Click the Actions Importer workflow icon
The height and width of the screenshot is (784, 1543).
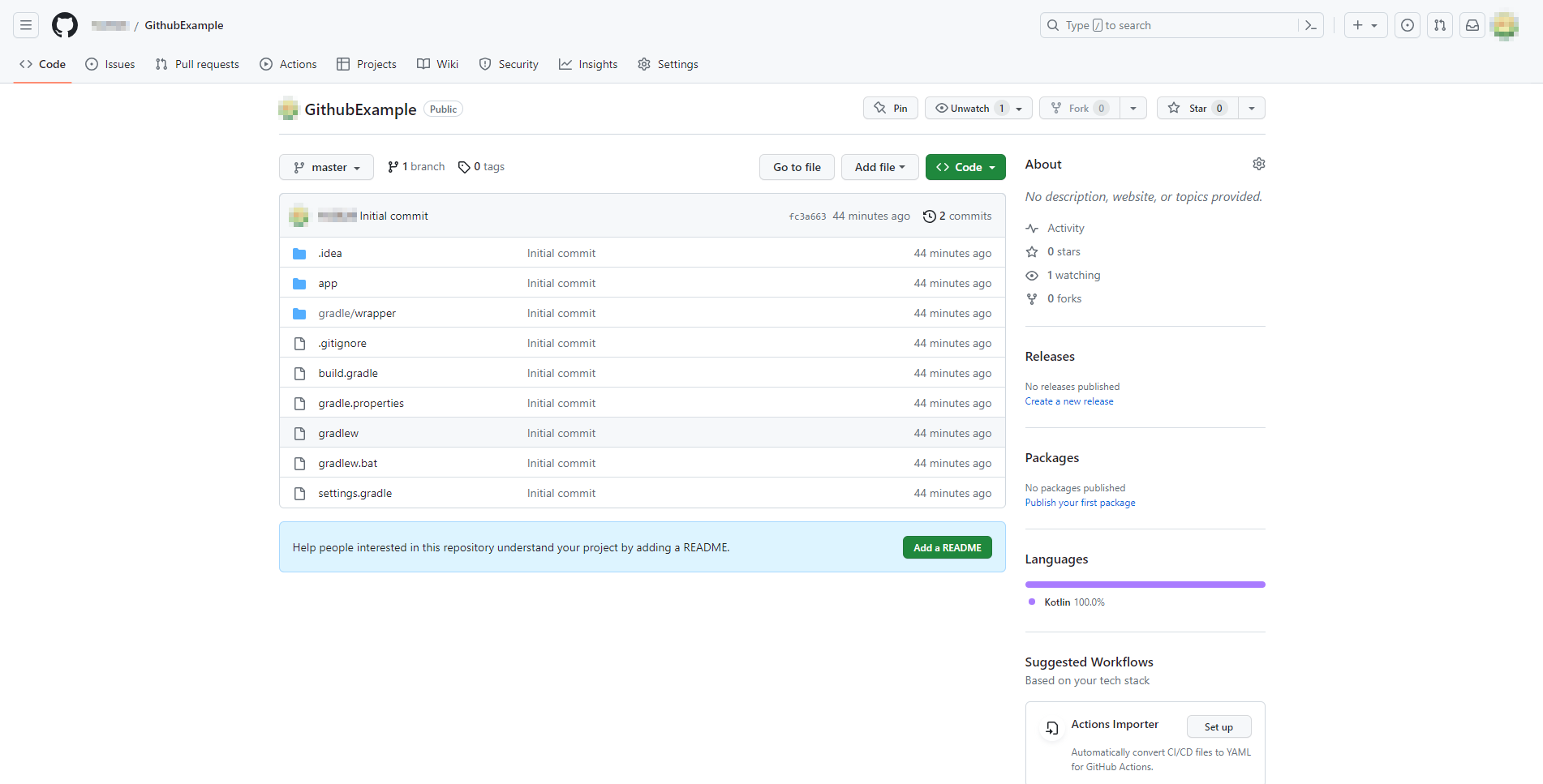pyautogui.click(x=1051, y=728)
